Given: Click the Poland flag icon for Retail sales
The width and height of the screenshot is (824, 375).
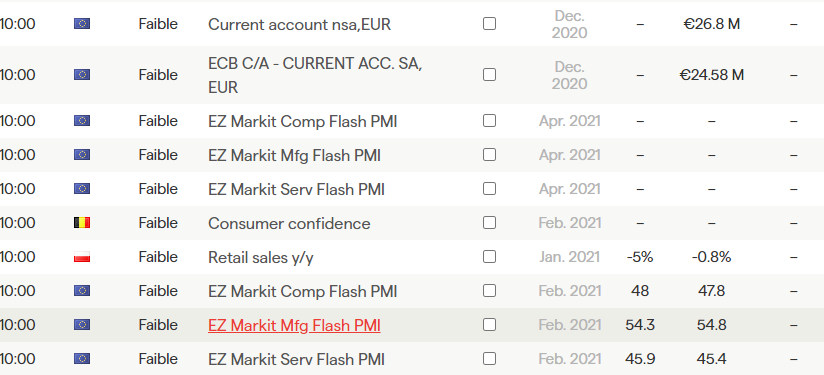Looking at the screenshot, I should (82, 257).
